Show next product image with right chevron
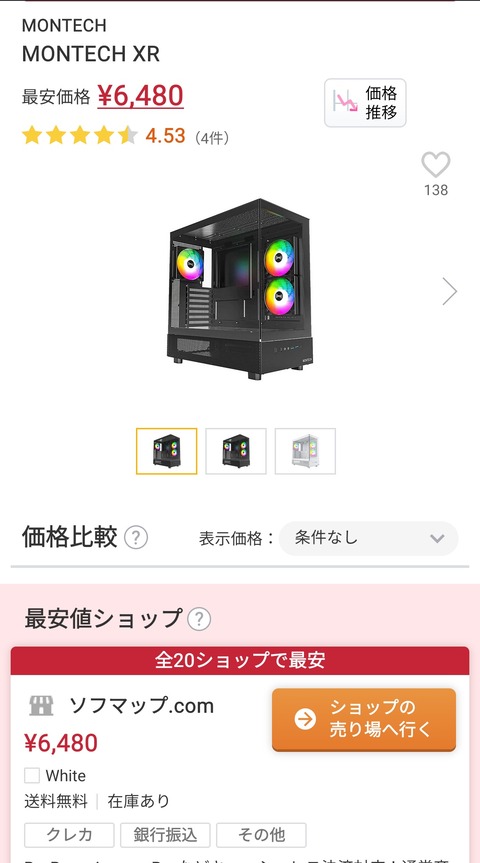Screen dimensions: 480x863 450,291
